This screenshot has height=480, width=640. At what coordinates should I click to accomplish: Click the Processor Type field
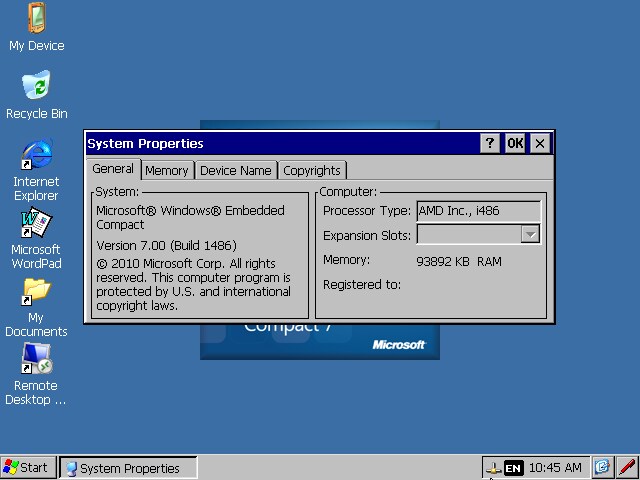pyautogui.click(x=479, y=211)
